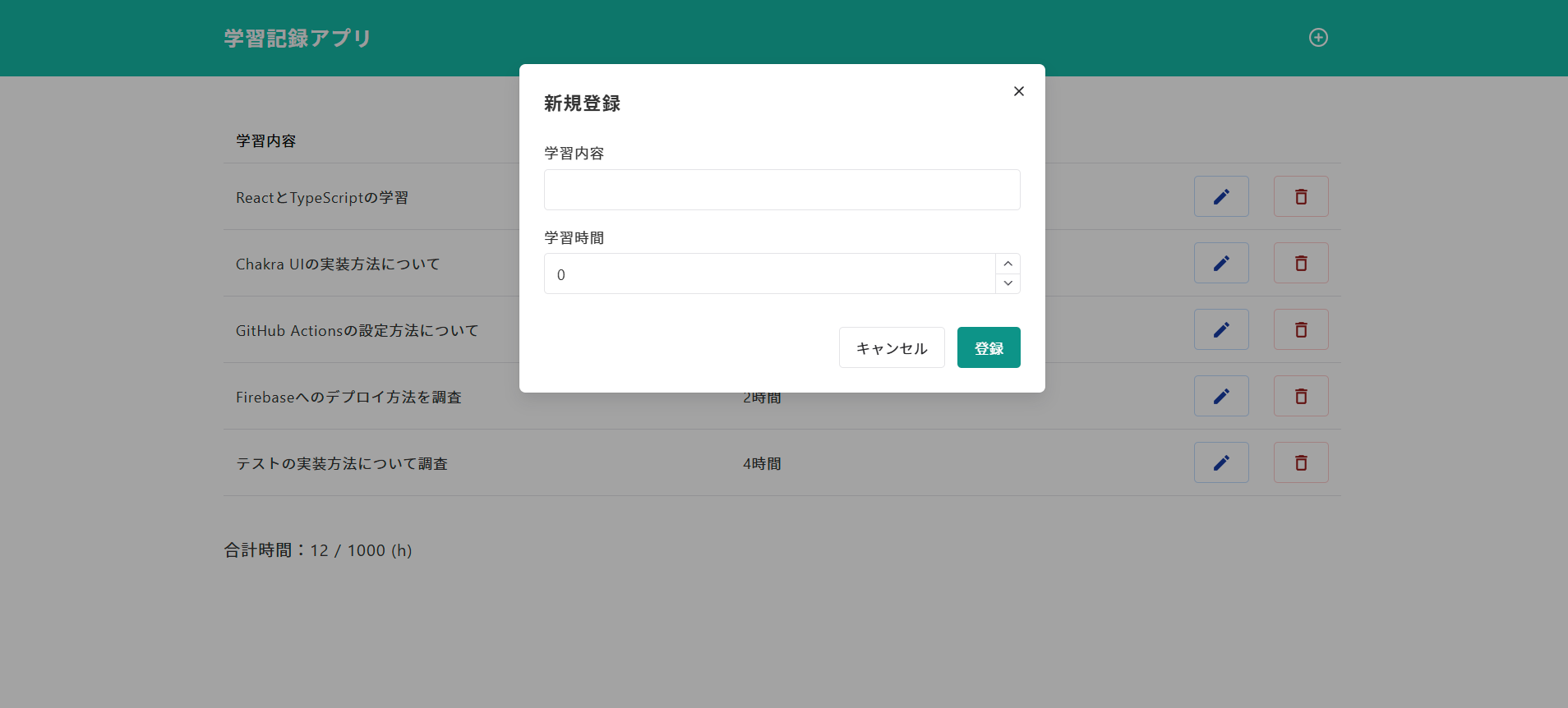Select the ReactとTypeScriptの学習 row text

click(x=322, y=198)
